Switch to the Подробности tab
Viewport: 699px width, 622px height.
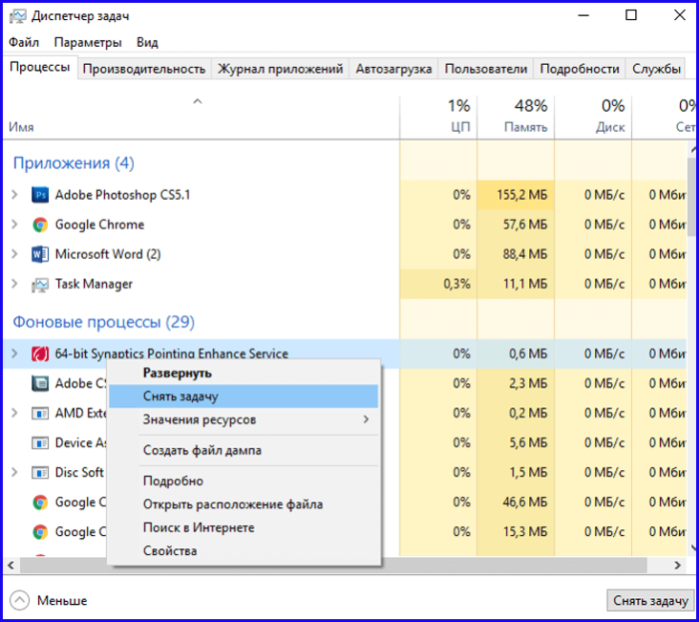(x=580, y=69)
